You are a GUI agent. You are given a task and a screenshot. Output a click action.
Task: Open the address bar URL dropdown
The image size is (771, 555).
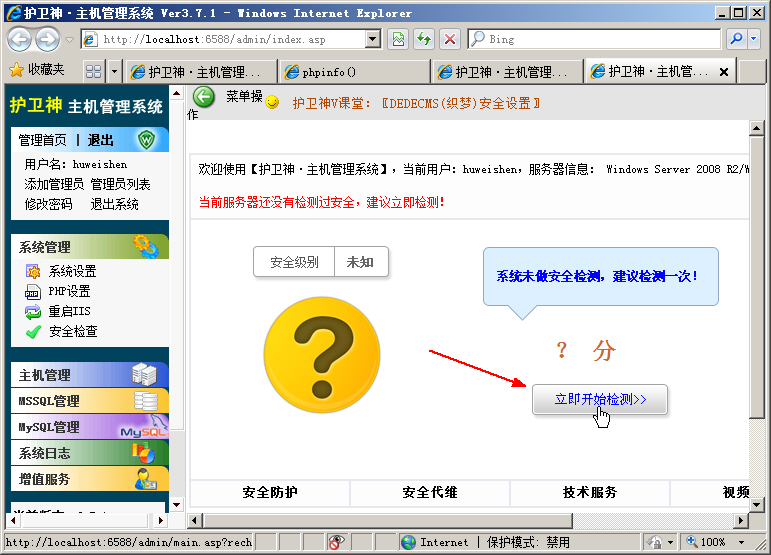click(373, 39)
